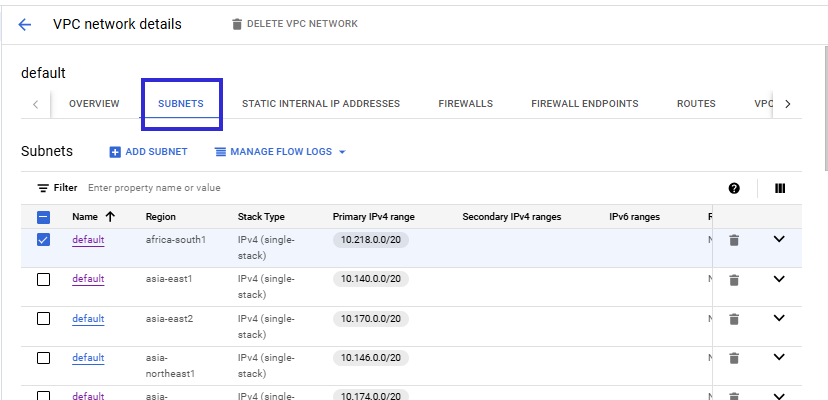The height and width of the screenshot is (400, 828).
Task: Click DELETE VPC NETWORK trash button
Action: pos(295,24)
